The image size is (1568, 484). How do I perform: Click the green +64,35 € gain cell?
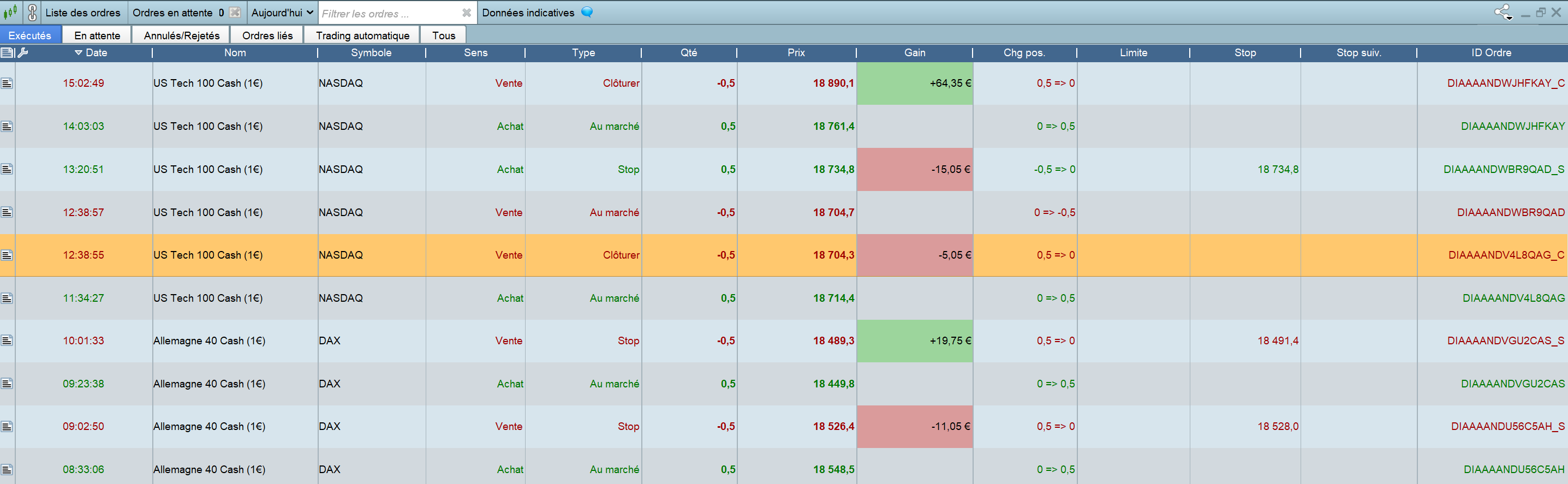914,83
